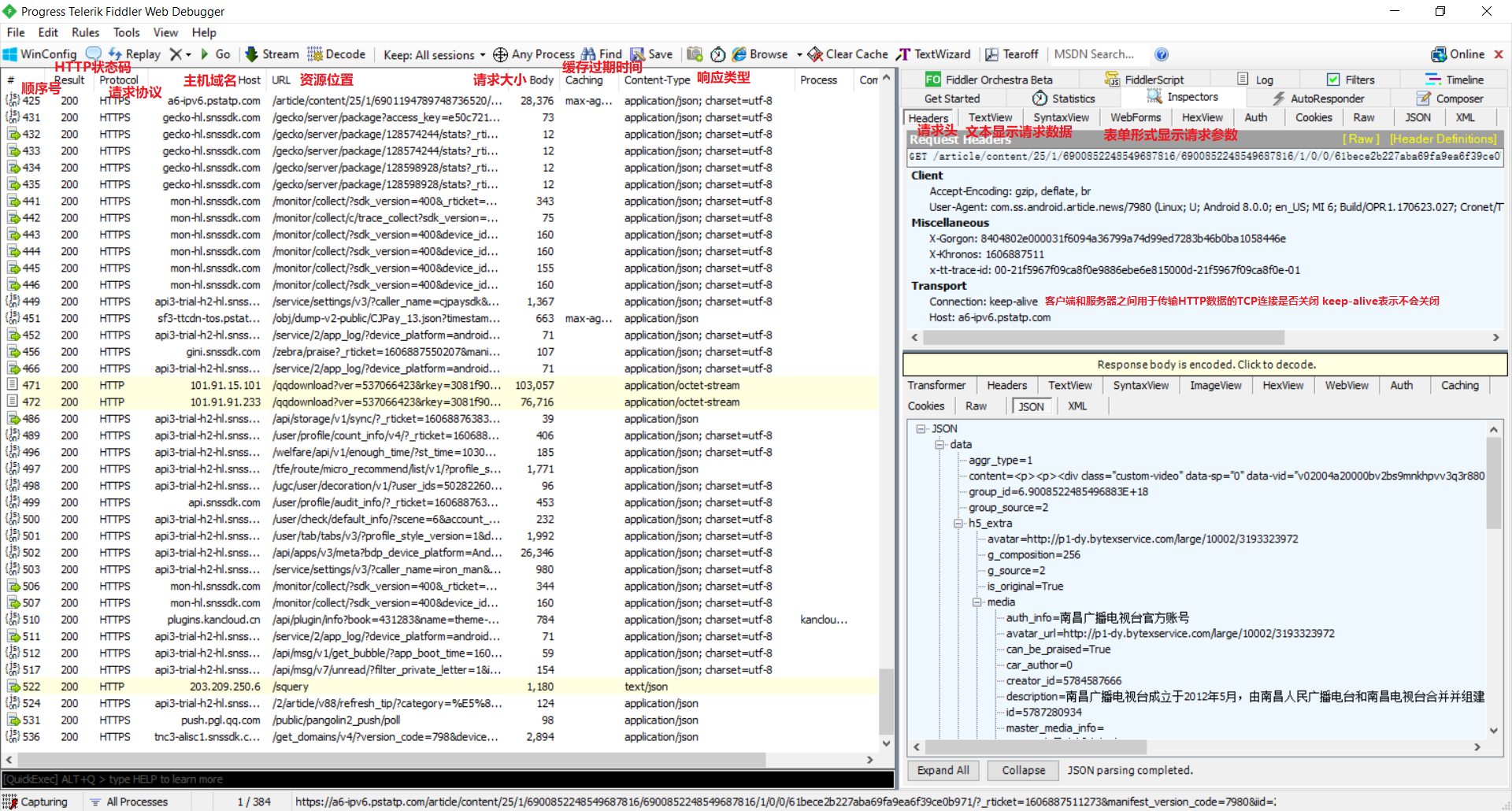This screenshot has width=1512, height=811.
Task: Click the comment bubble toolbar icon
Action: point(94,54)
